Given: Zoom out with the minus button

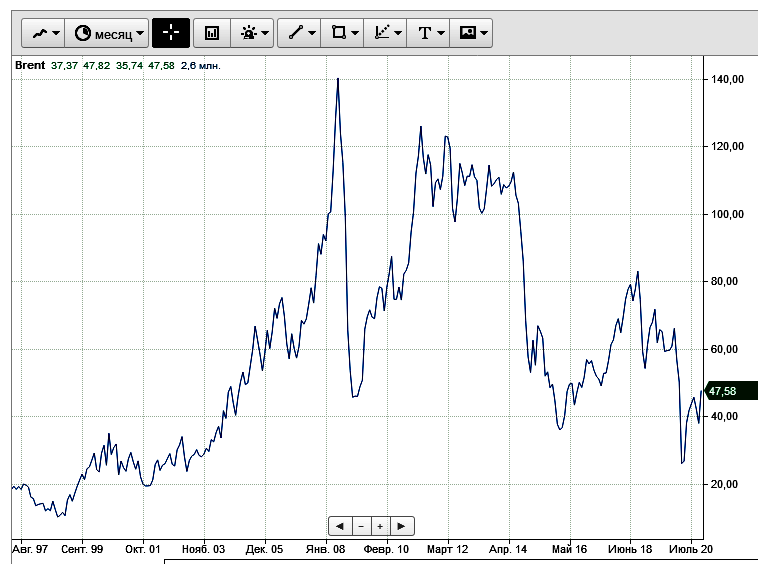Looking at the screenshot, I should point(361,526).
